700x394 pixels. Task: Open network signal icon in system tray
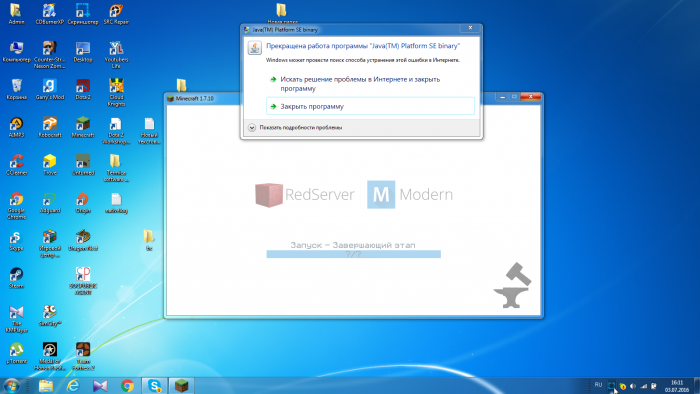pos(643,386)
